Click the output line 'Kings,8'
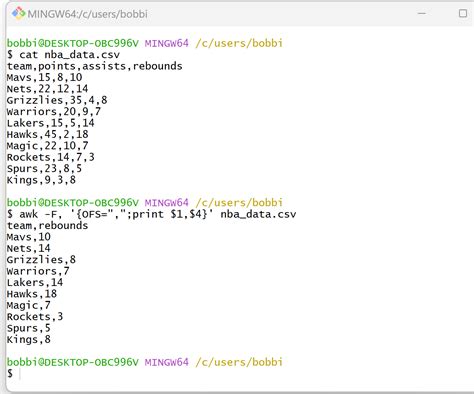Screen dimensions: 474x394 point(29,340)
